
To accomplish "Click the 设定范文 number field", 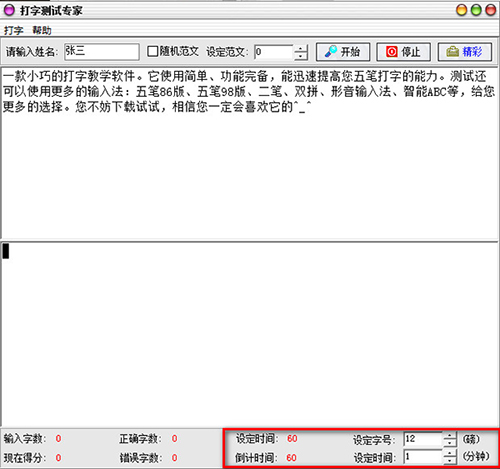I will [x=274, y=52].
